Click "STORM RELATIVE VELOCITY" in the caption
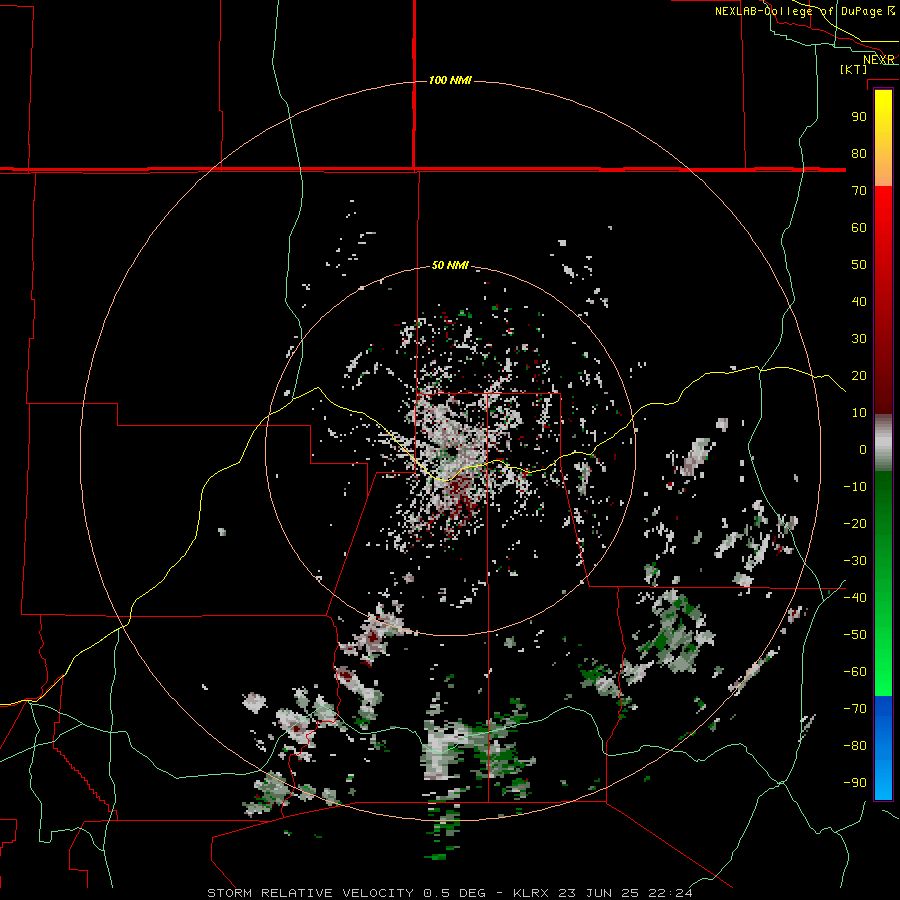This screenshot has width=900, height=900. tap(311, 893)
